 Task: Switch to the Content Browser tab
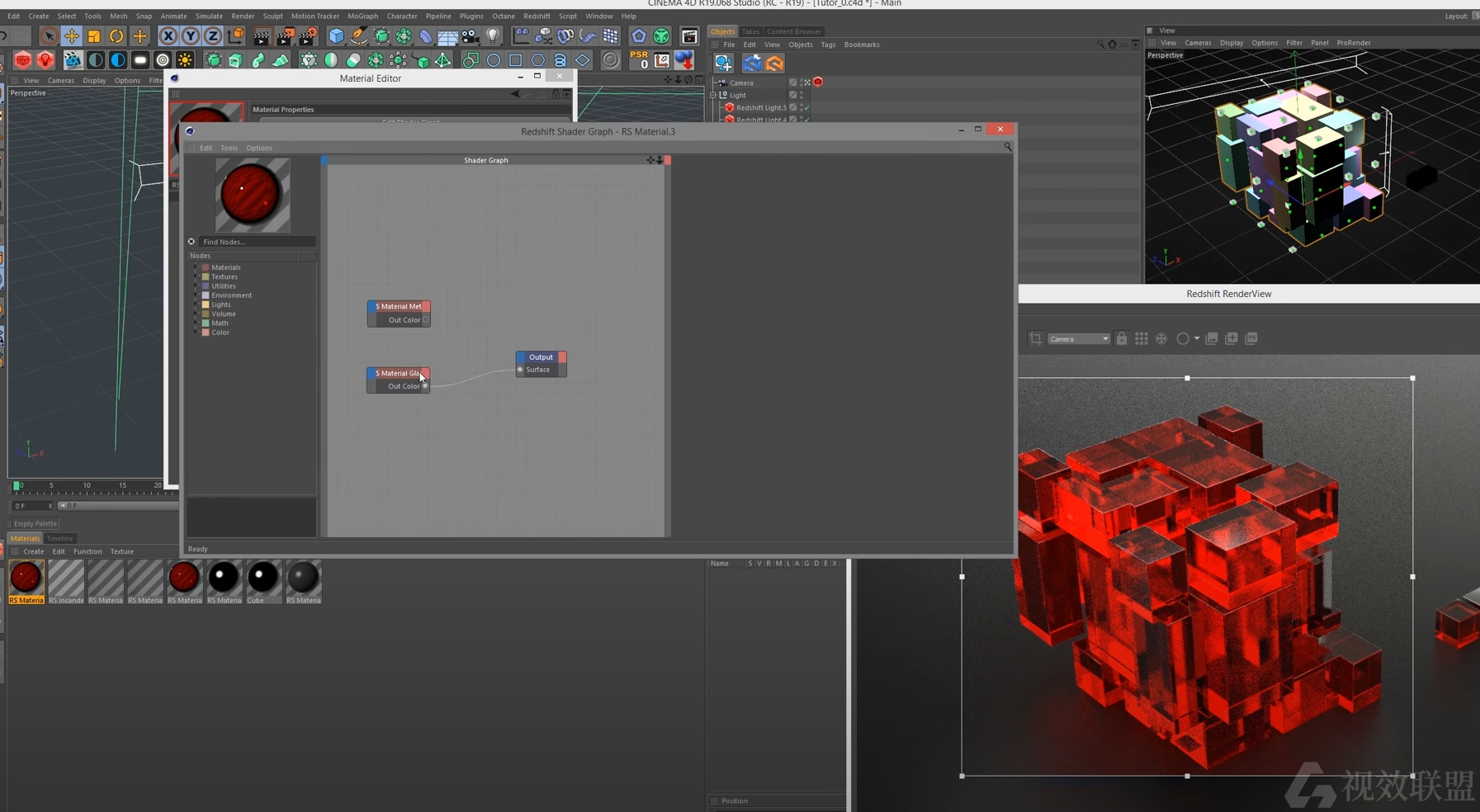click(793, 31)
